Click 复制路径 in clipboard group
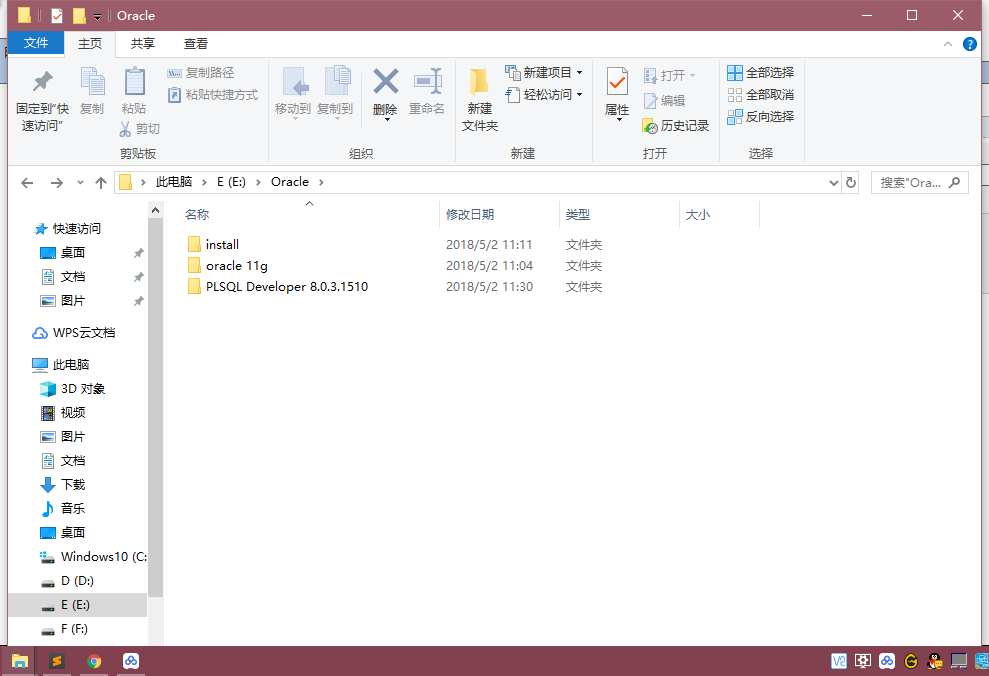The width and height of the screenshot is (989, 676). point(201,73)
